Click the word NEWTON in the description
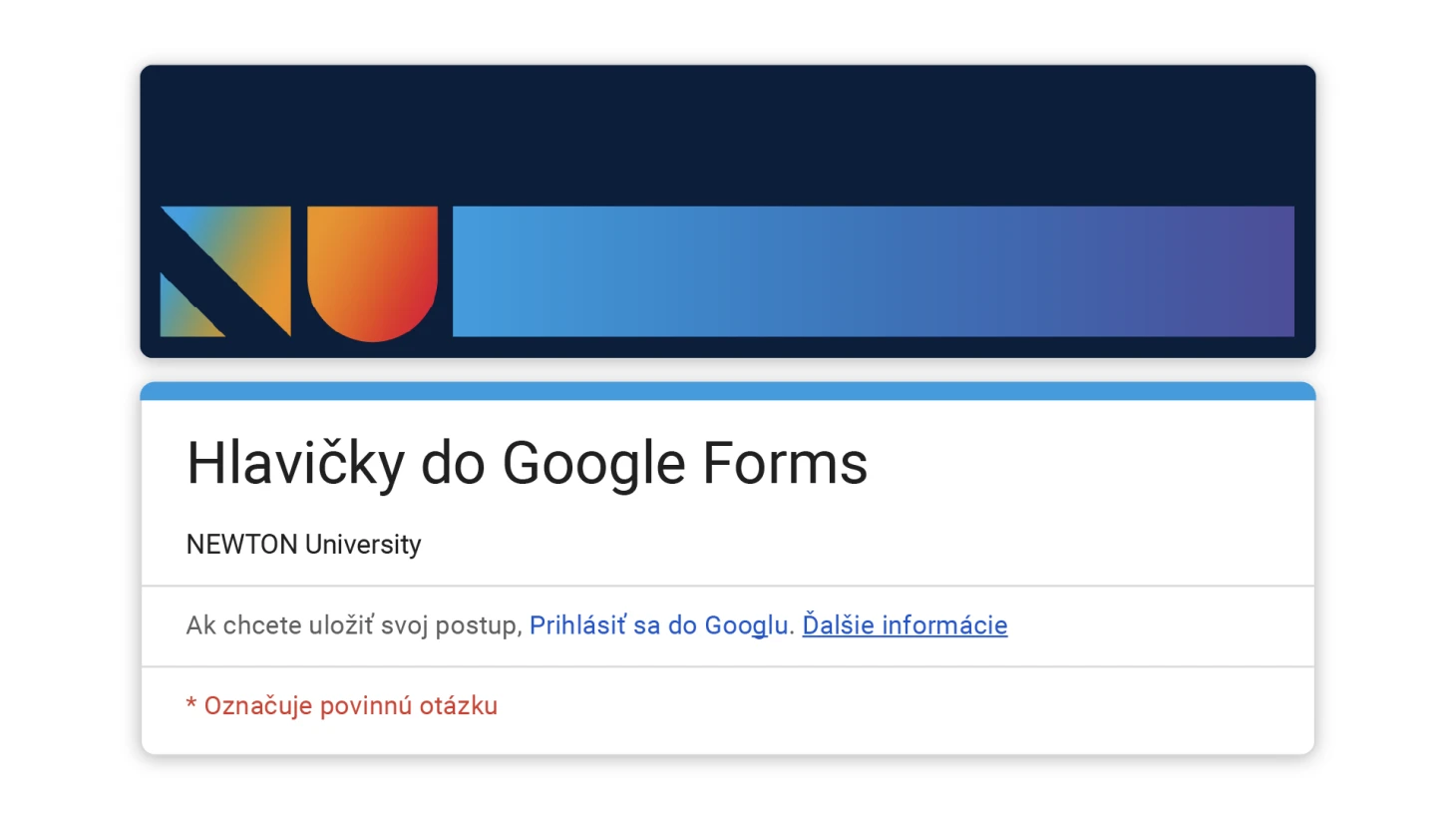The width and height of the screenshot is (1456, 819). click(x=241, y=545)
